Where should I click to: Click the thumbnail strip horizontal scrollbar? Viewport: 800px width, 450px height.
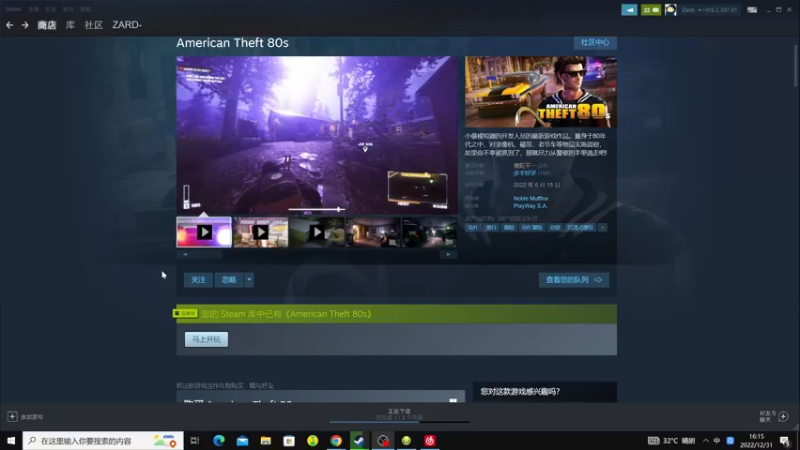click(317, 254)
